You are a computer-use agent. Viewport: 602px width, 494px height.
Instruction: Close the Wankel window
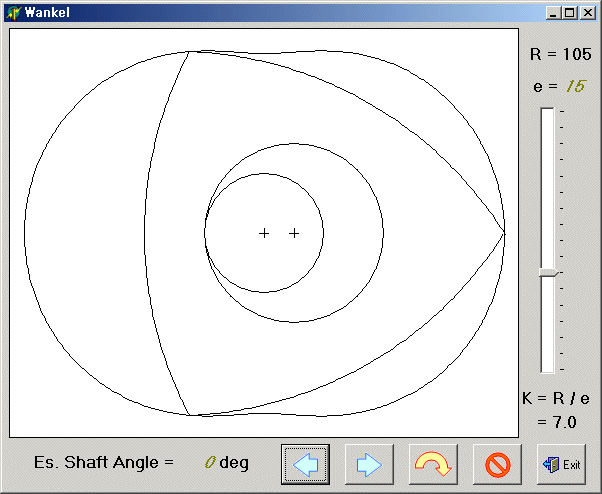point(587,13)
